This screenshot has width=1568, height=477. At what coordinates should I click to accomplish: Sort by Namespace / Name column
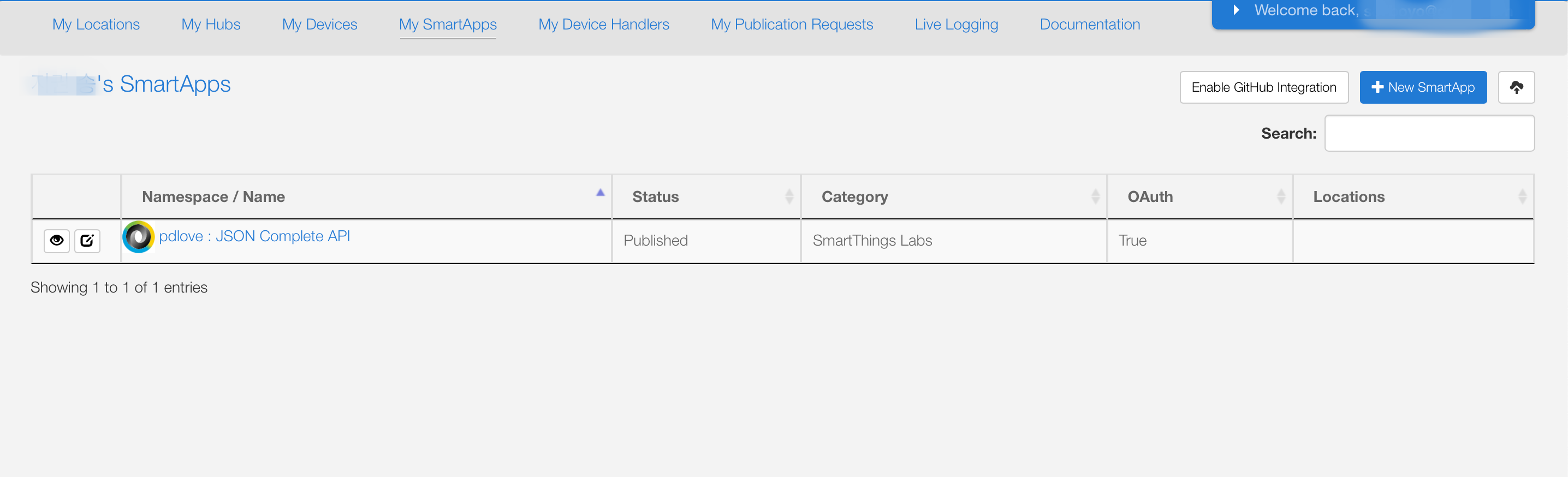click(x=366, y=196)
